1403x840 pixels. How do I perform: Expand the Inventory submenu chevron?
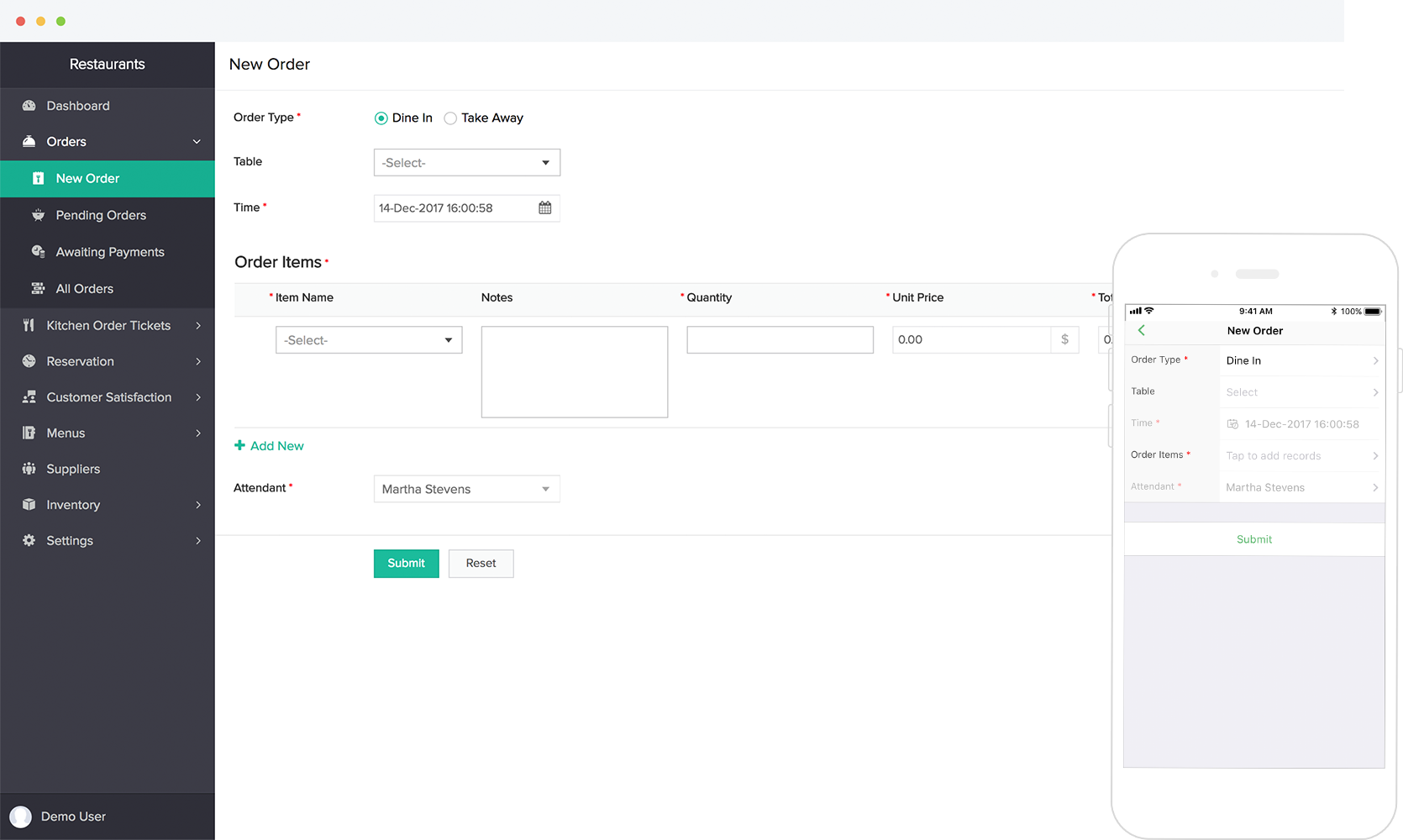point(198,504)
